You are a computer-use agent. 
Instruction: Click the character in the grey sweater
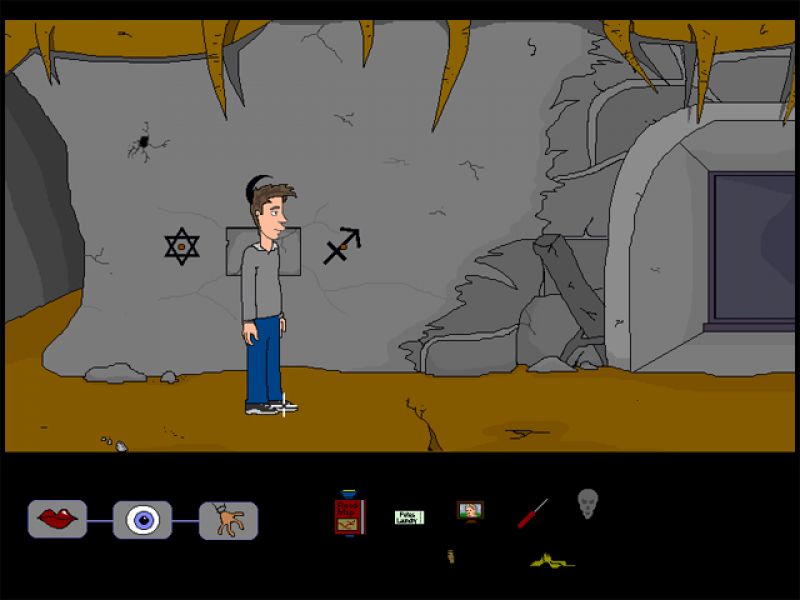[x=267, y=296]
